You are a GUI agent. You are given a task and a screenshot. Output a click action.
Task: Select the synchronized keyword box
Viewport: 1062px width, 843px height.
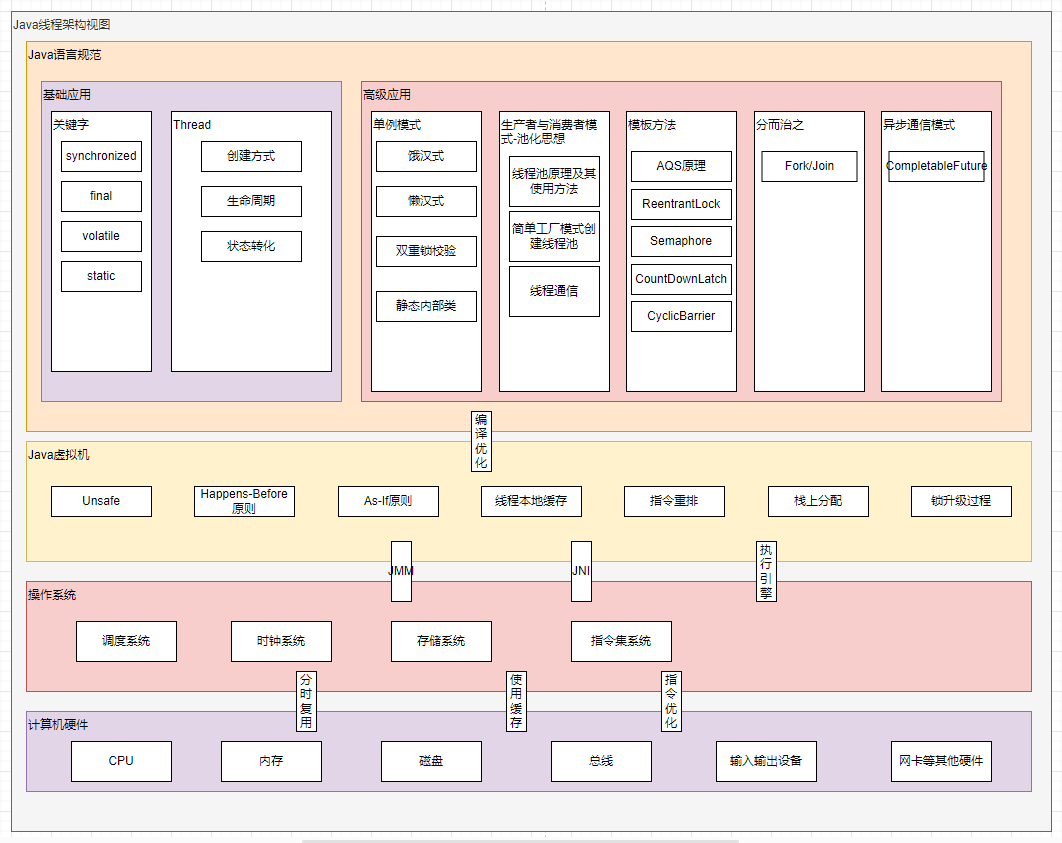pyautogui.click(x=101, y=156)
